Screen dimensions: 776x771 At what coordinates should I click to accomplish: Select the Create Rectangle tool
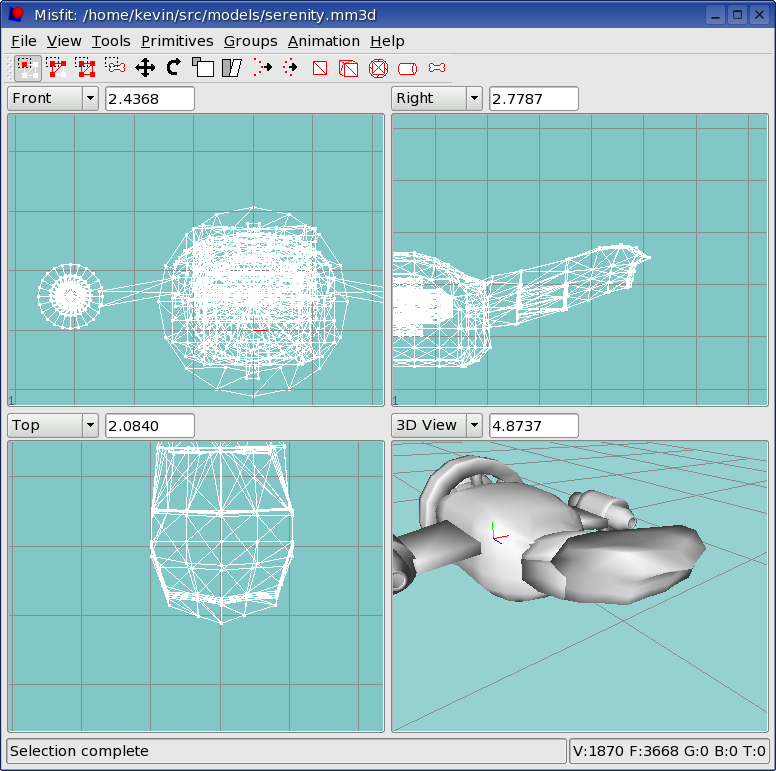[320, 68]
